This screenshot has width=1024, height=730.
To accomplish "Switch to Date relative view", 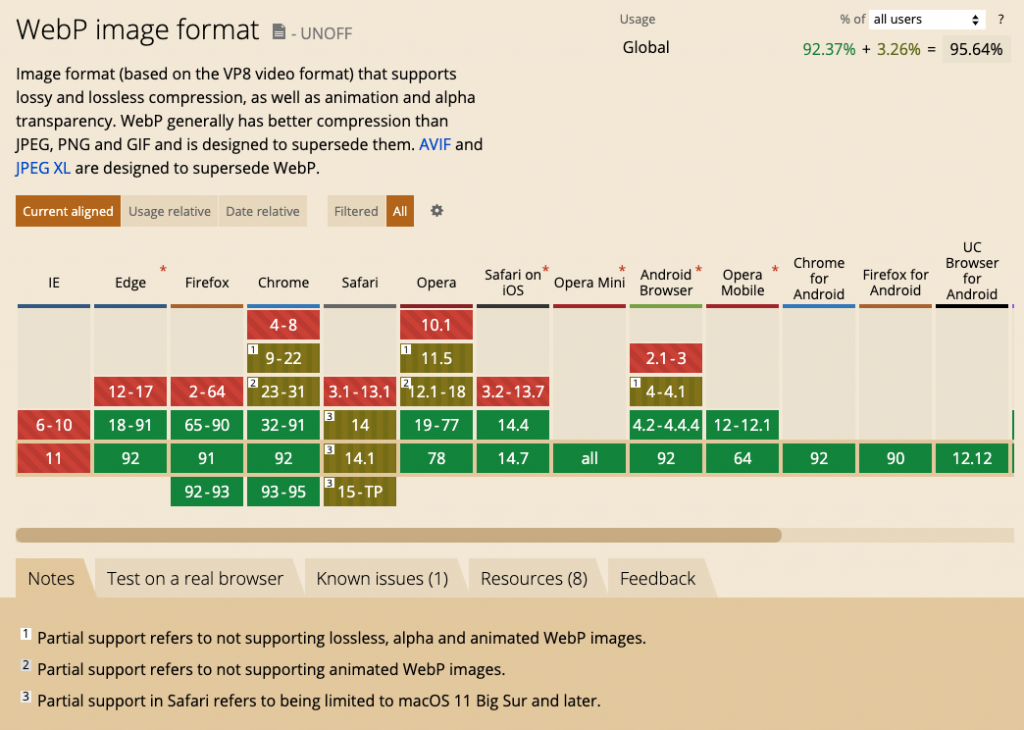I will tap(263, 211).
